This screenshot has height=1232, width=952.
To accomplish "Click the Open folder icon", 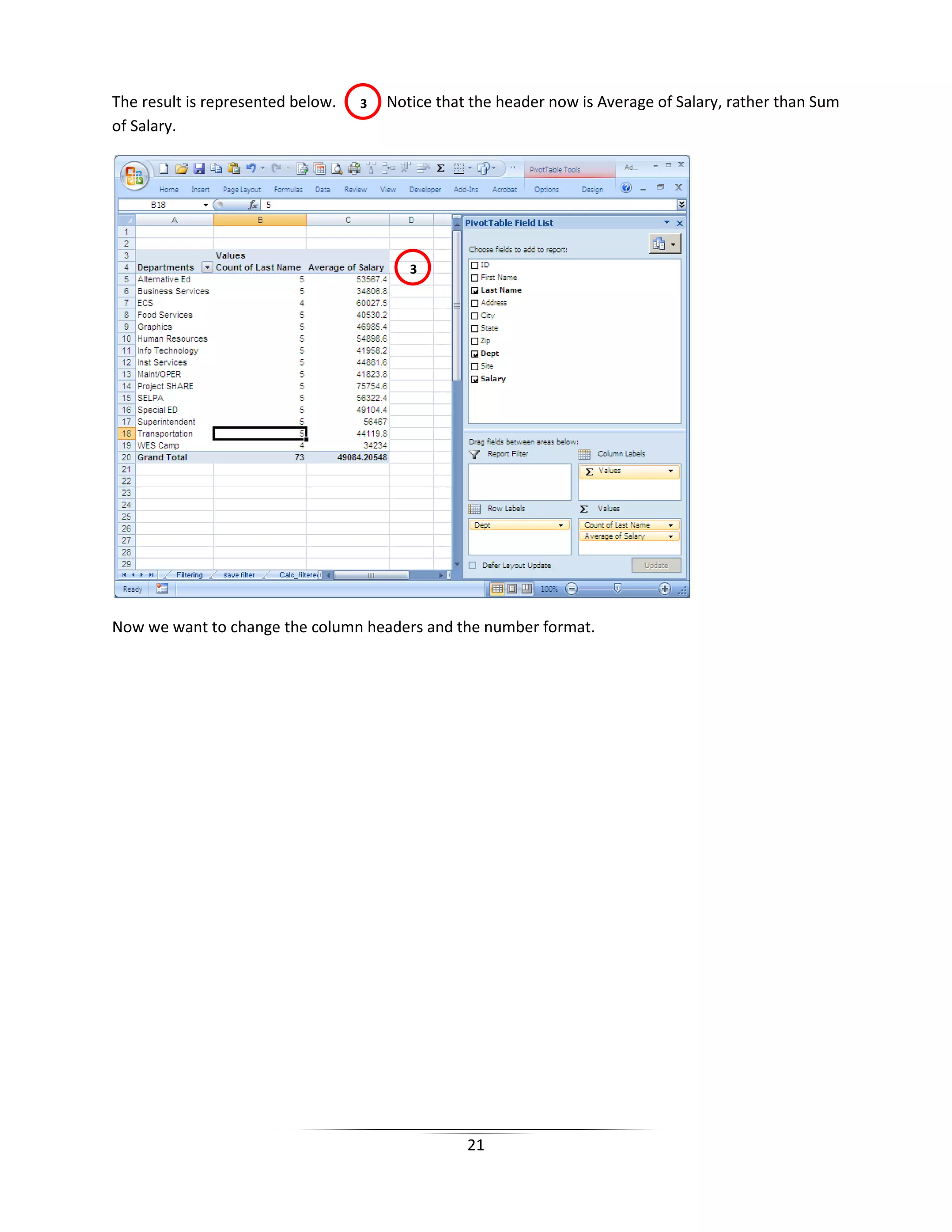I will point(181,168).
